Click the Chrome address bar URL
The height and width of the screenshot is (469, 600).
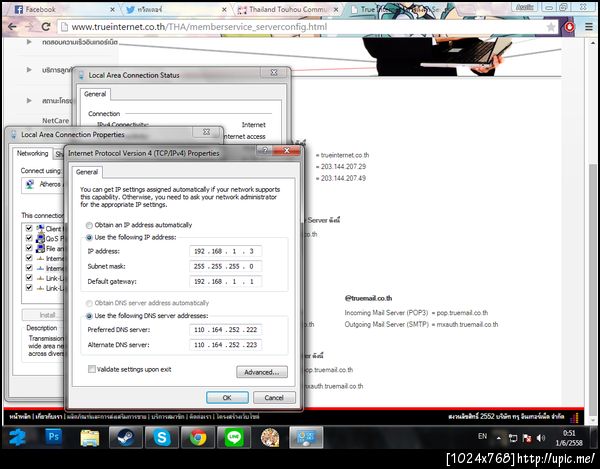pos(199,27)
